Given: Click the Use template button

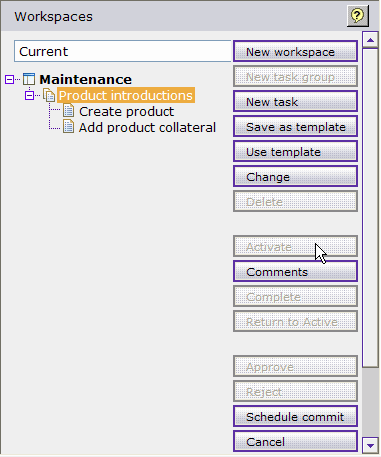Looking at the screenshot, I should pyautogui.click(x=295, y=151).
